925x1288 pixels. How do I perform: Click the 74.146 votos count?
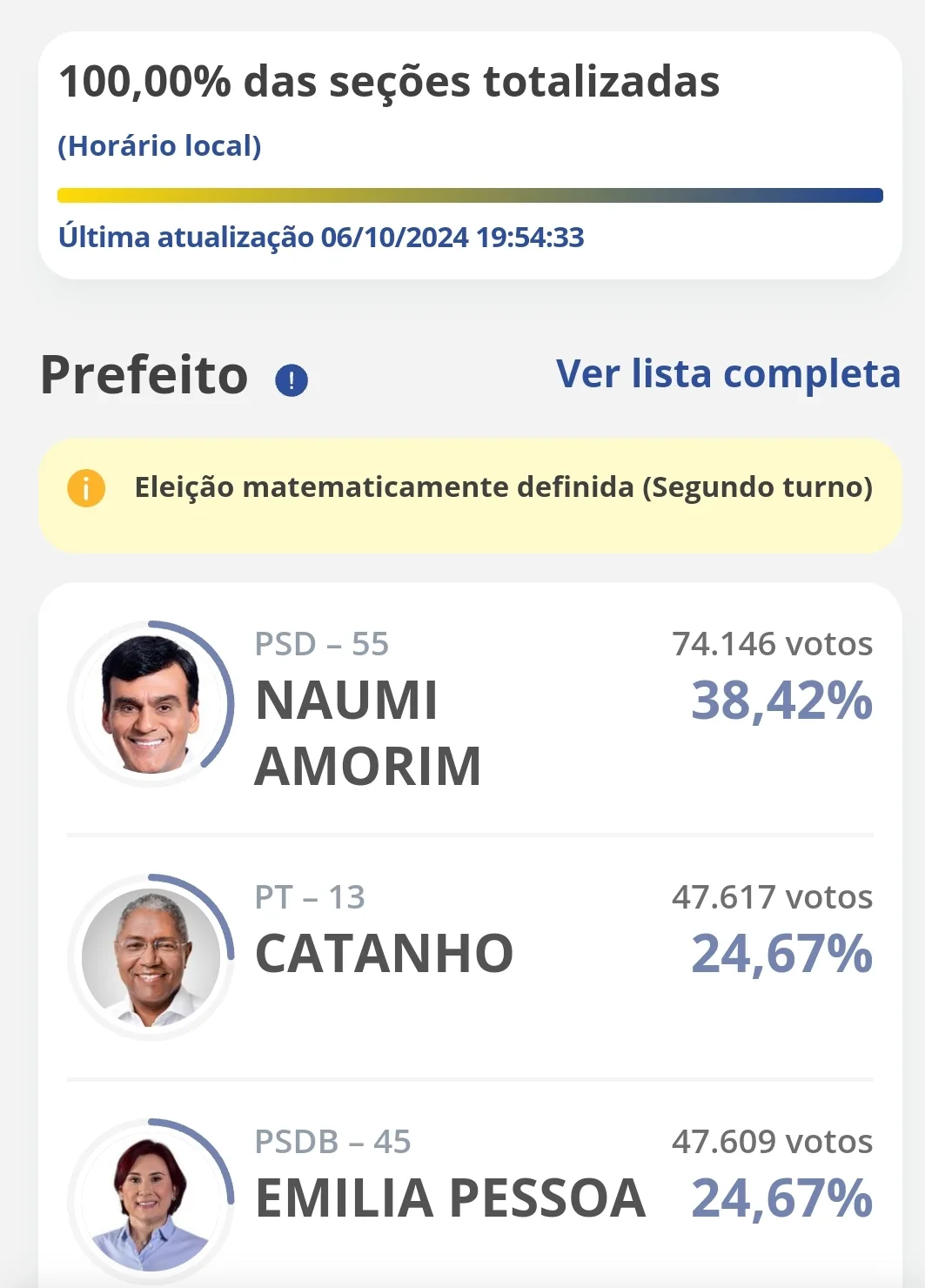point(772,644)
